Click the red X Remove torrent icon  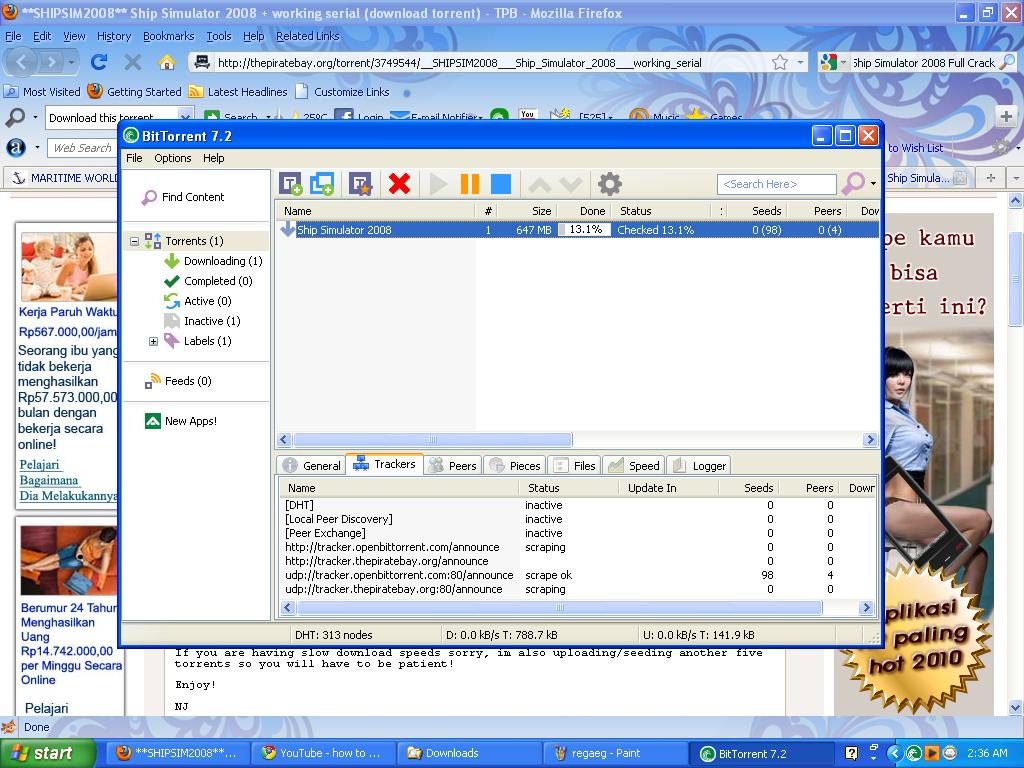coord(399,184)
